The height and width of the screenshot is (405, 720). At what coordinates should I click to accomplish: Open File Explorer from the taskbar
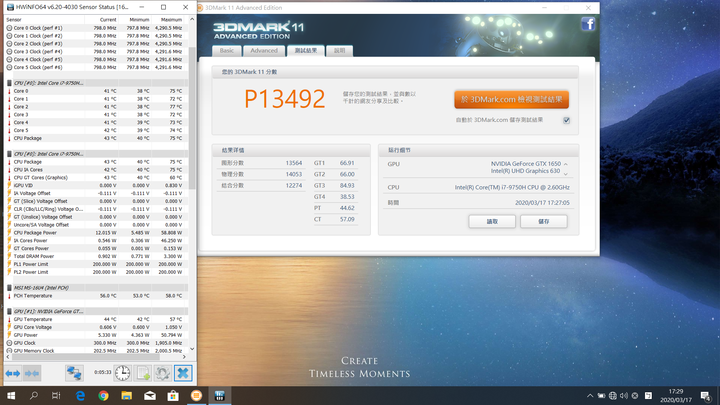[126, 395]
